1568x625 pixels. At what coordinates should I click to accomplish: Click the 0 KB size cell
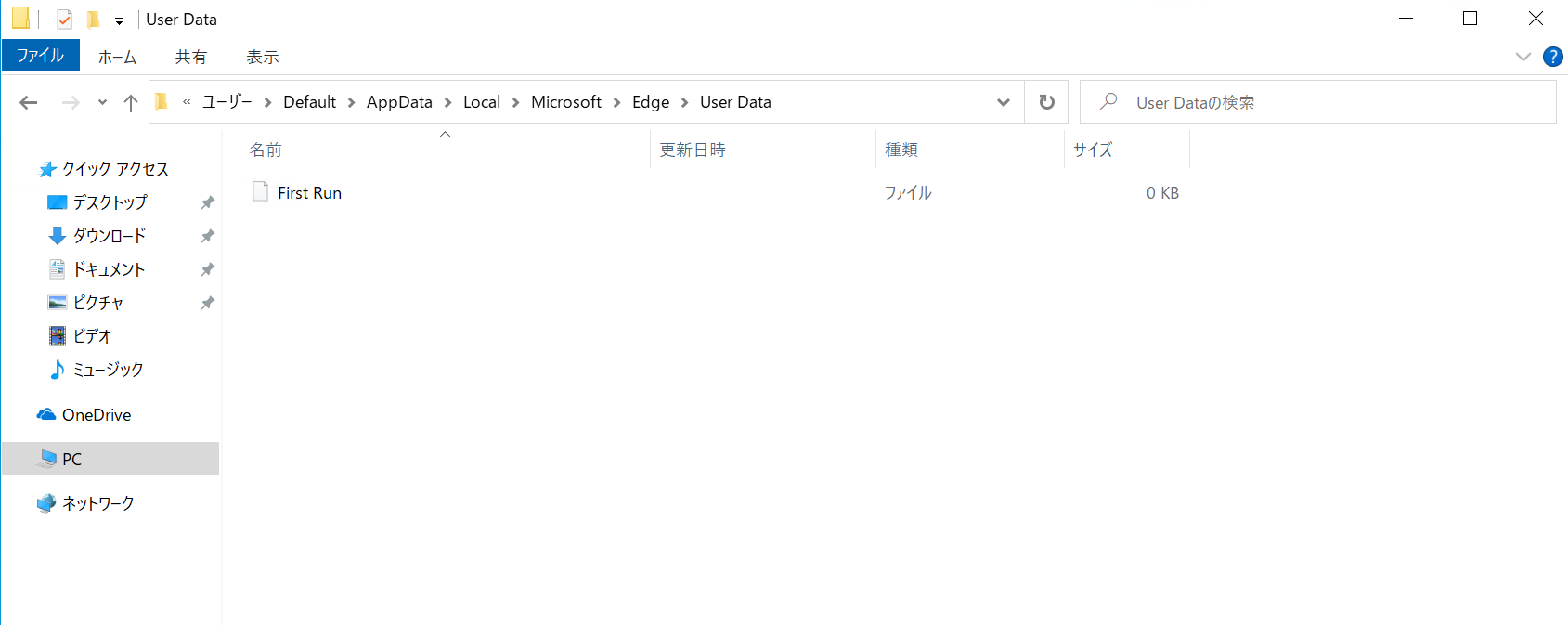click(1162, 193)
